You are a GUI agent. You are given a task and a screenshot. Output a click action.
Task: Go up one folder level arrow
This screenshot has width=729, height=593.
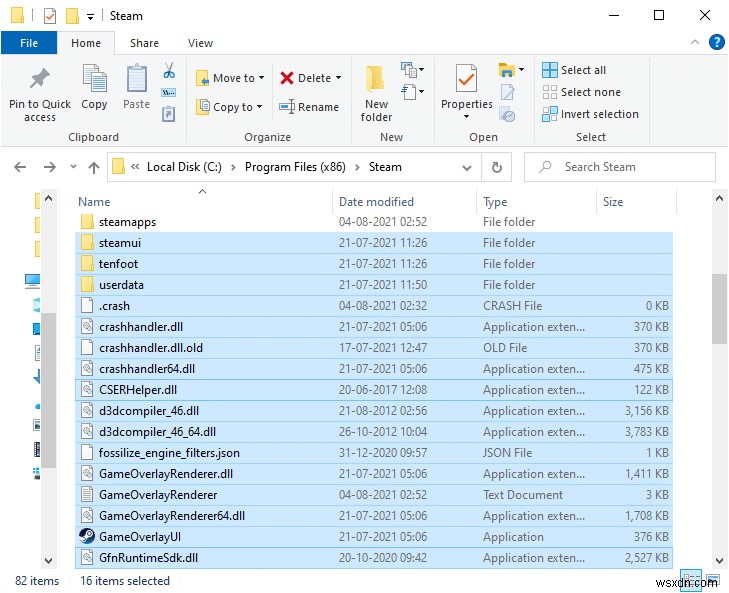[x=94, y=167]
